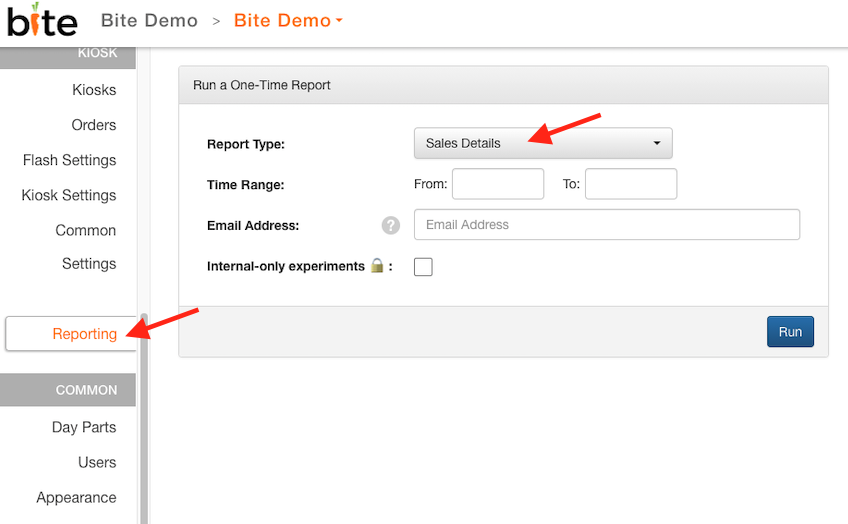Go to Users in the sidebar

[x=97, y=462]
